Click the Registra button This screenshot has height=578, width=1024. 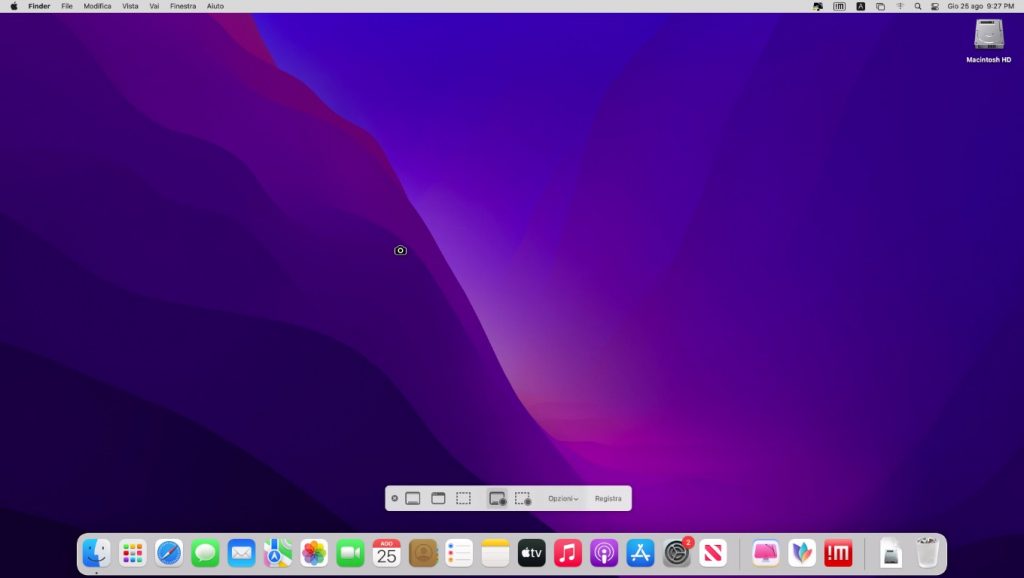(608, 498)
